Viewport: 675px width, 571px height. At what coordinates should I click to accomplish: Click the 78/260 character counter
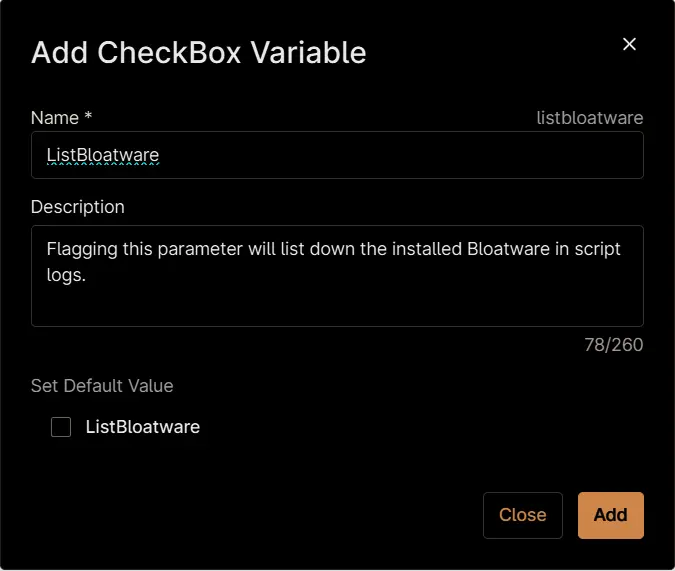[x=613, y=344]
